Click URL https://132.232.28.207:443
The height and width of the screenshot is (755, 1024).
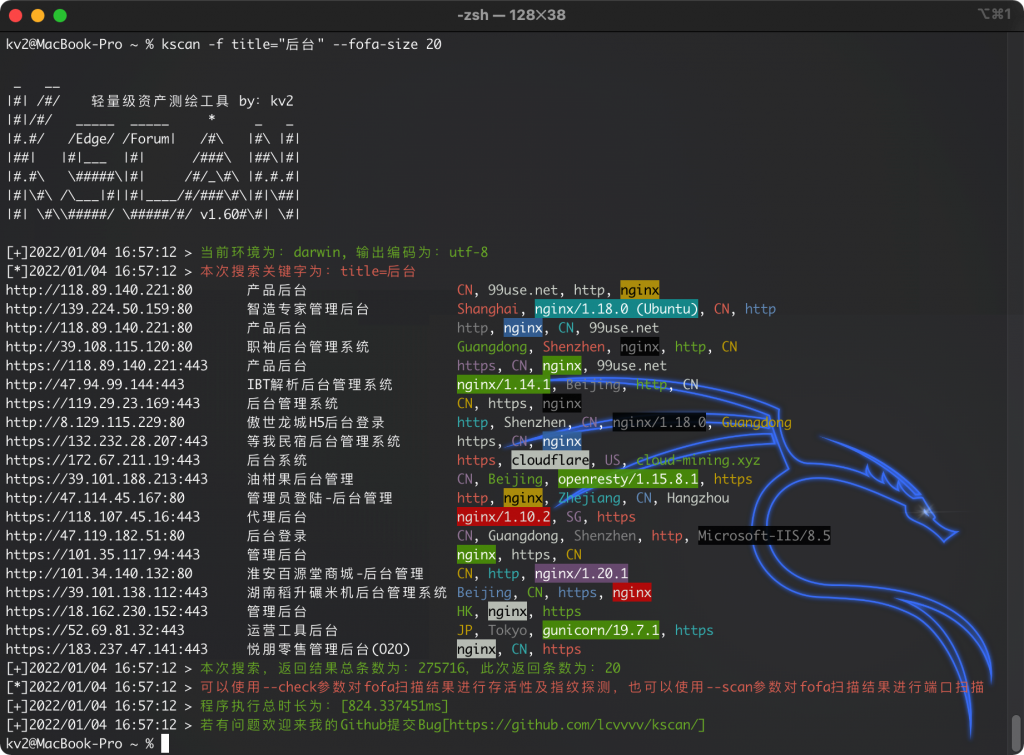coord(107,442)
